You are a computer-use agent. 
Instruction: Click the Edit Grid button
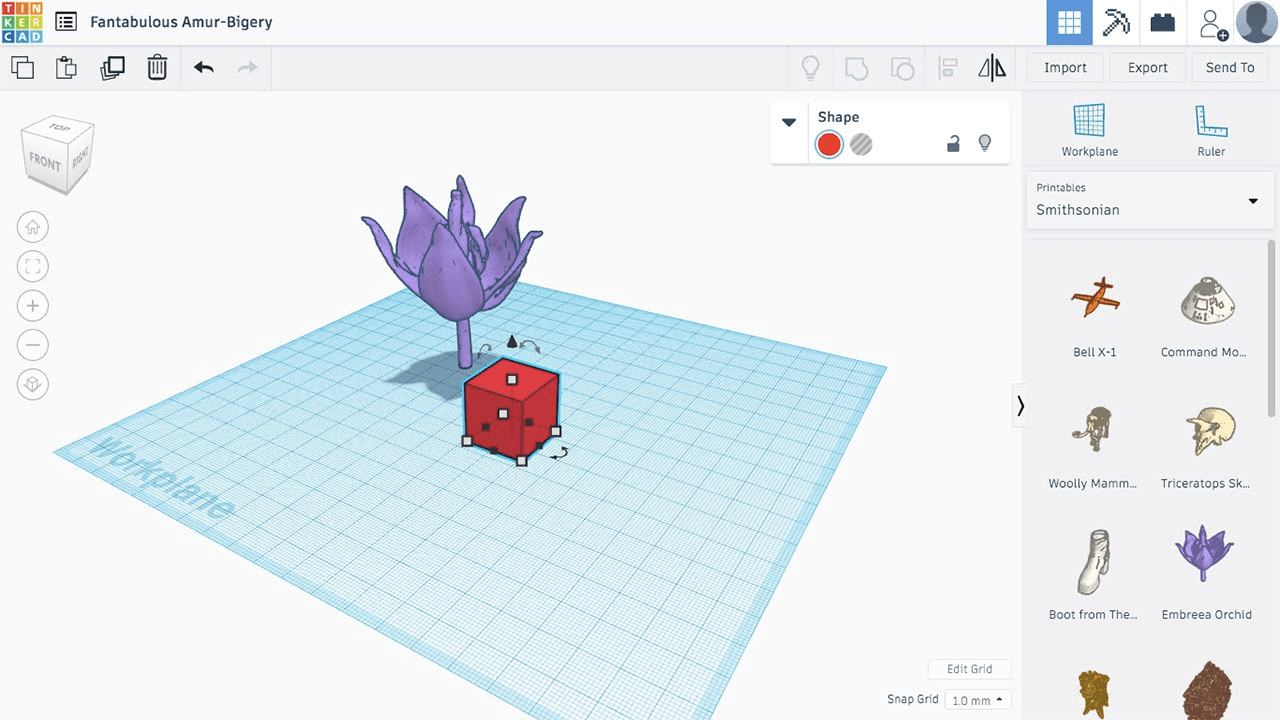click(x=969, y=669)
